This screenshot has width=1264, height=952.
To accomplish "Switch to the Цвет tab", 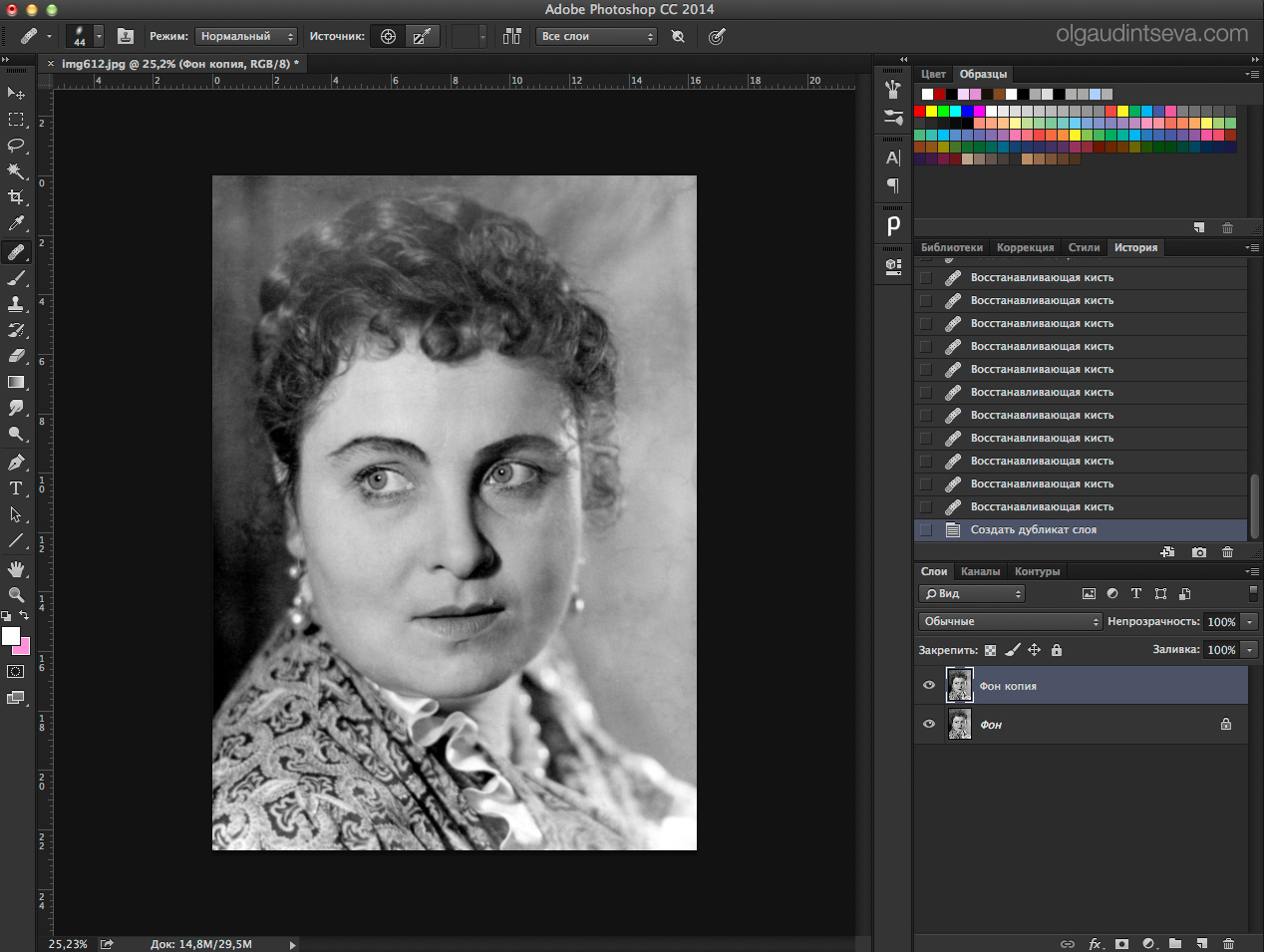I will pos(933,74).
